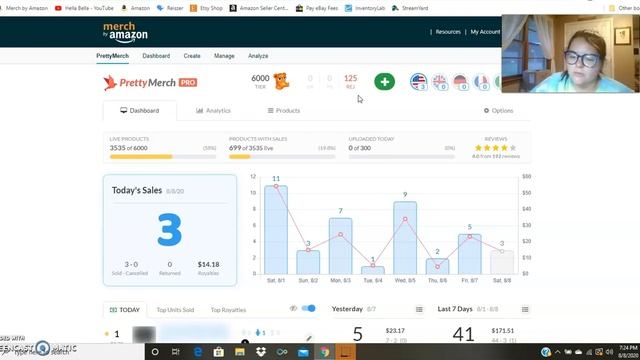Open the Last 7 Days list menu icon

point(525,309)
